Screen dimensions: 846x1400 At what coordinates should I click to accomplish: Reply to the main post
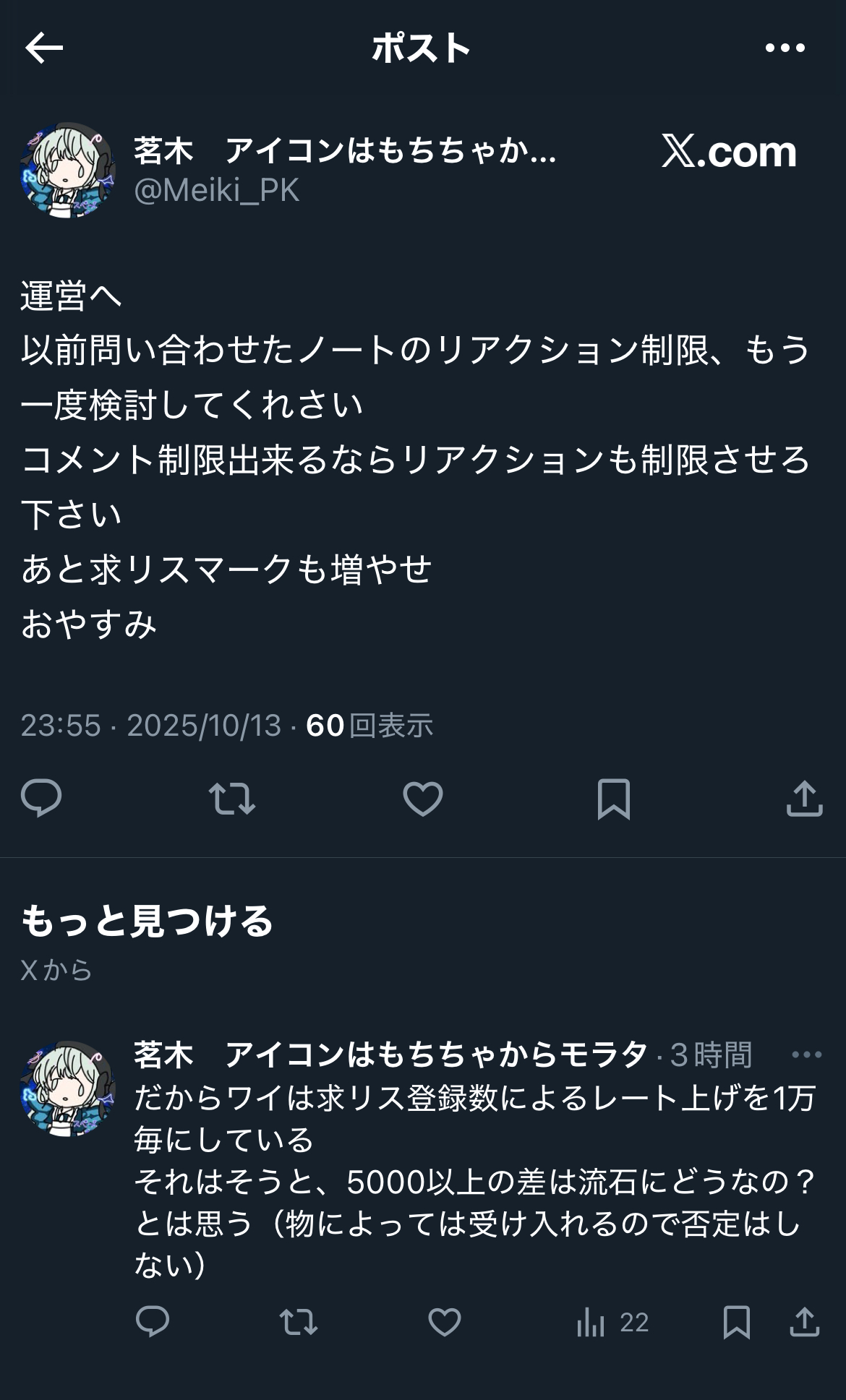pyautogui.click(x=41, y=798)
